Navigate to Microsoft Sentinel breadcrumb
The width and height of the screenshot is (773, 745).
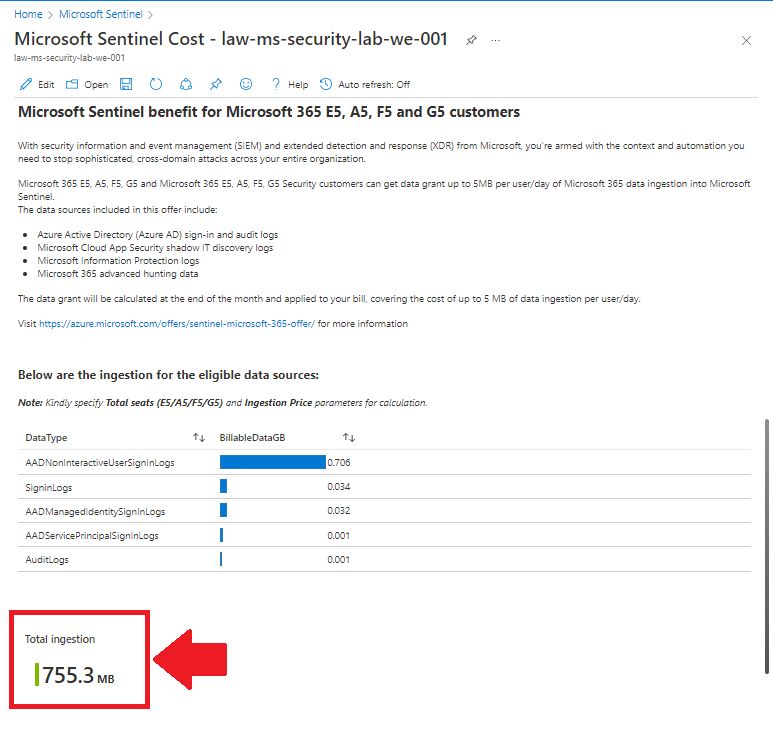(x=101, y=14)
